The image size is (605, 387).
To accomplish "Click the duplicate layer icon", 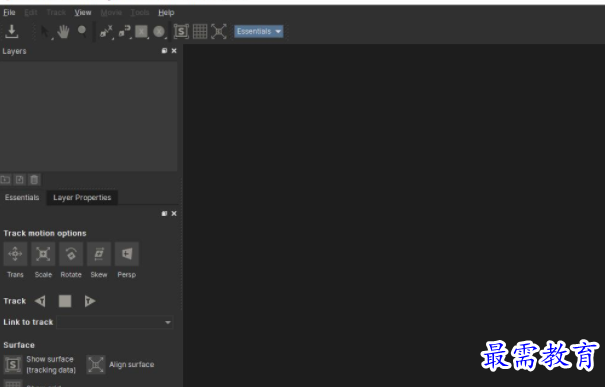I will point(20,179).
